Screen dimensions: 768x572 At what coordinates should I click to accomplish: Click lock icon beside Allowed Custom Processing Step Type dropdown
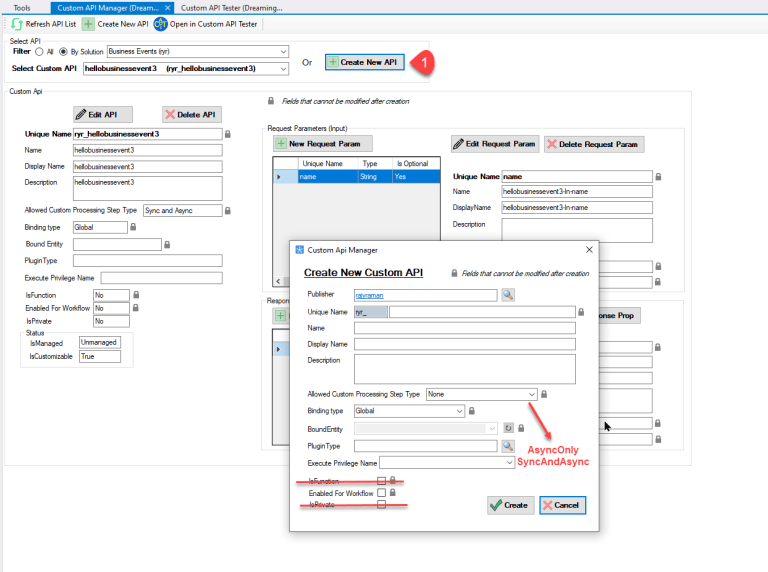click(544, 394)
